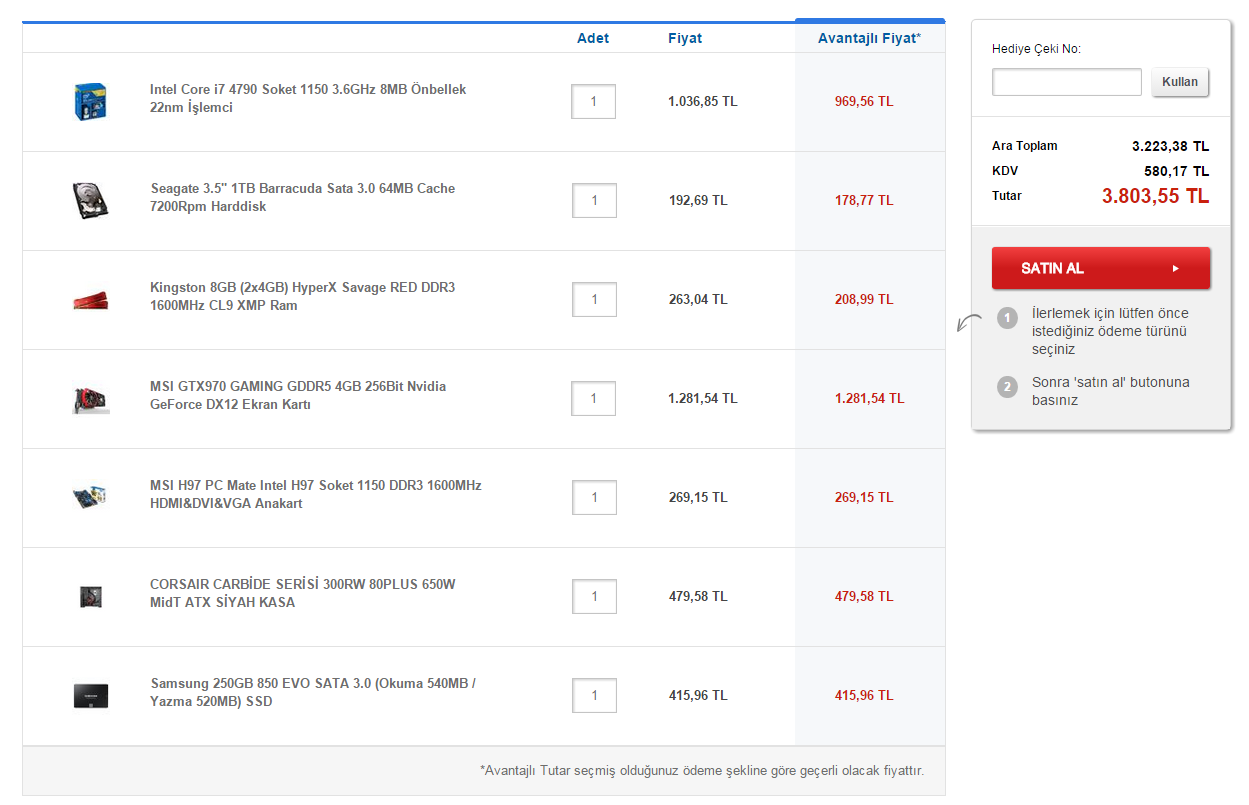Focus quantity field for MSI GTX970

pos(594,398)
